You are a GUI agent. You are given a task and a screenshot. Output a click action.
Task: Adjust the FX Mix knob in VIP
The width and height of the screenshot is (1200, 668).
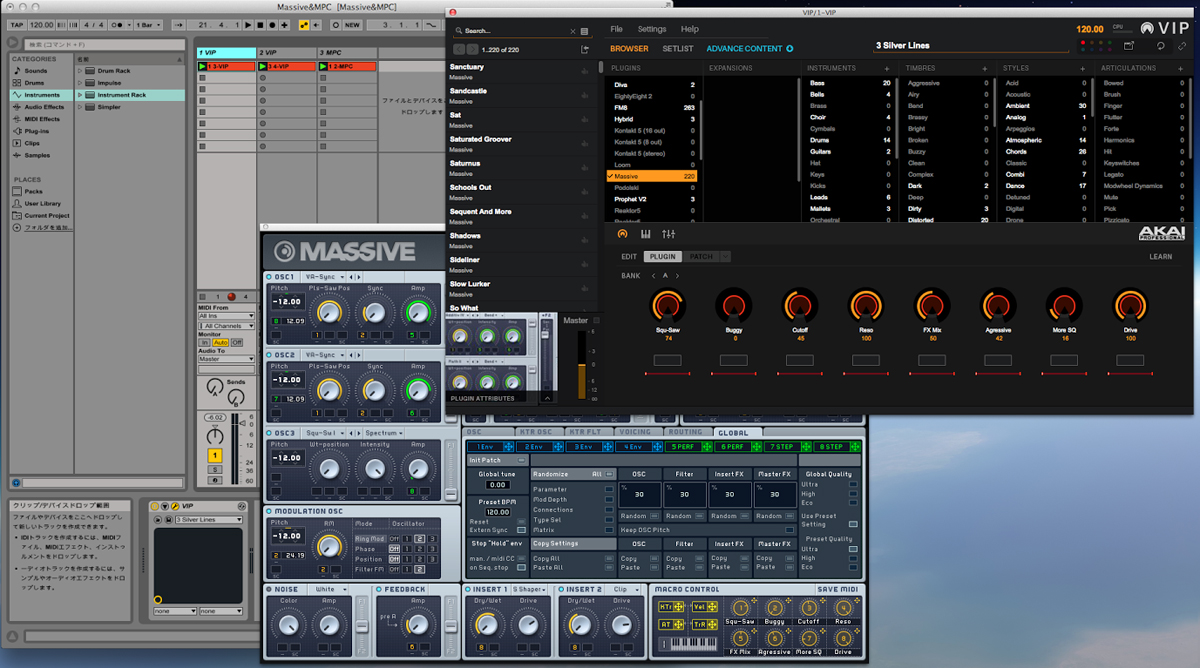click(x=932, y=306)
